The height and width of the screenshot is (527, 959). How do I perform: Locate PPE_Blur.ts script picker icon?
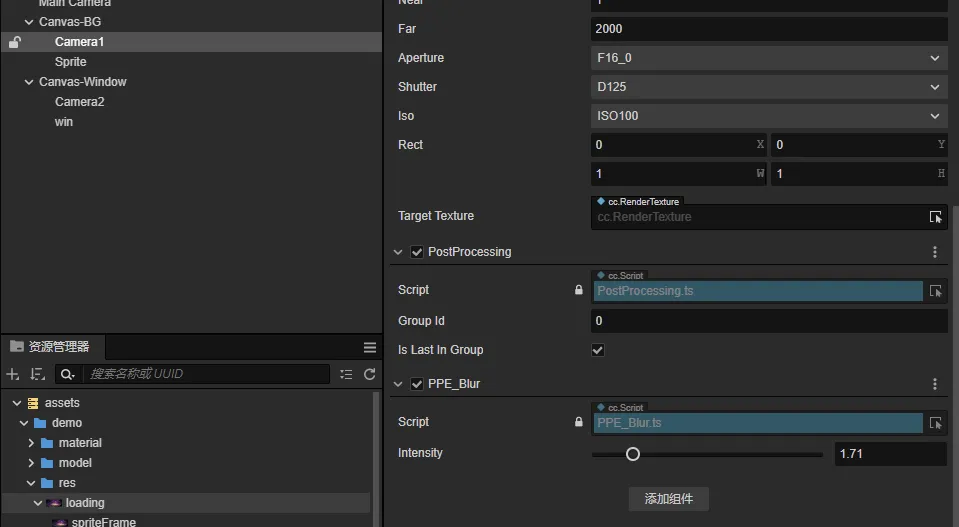click(936, 423)
